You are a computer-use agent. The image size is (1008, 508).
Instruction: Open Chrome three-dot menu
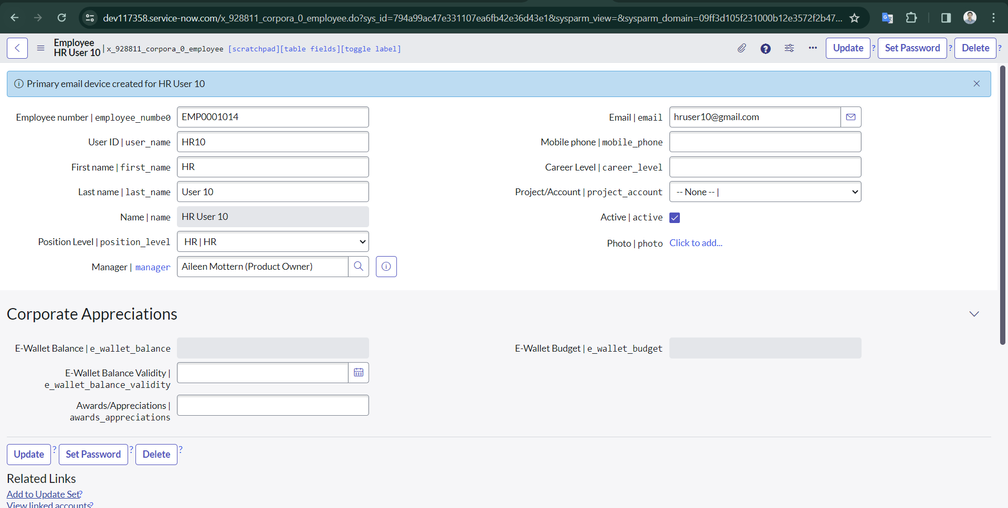point(994,18)
